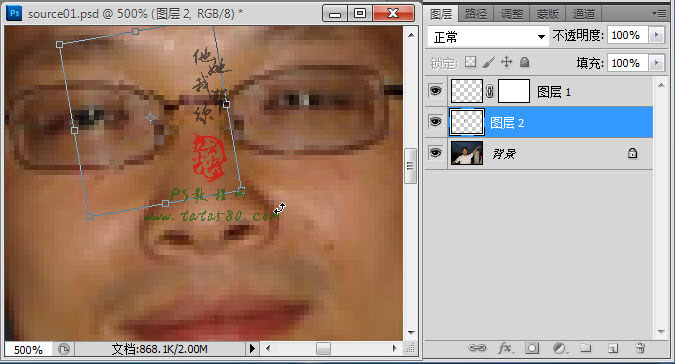
Task: Switch to 通道 tab
Action: point(583,14)
